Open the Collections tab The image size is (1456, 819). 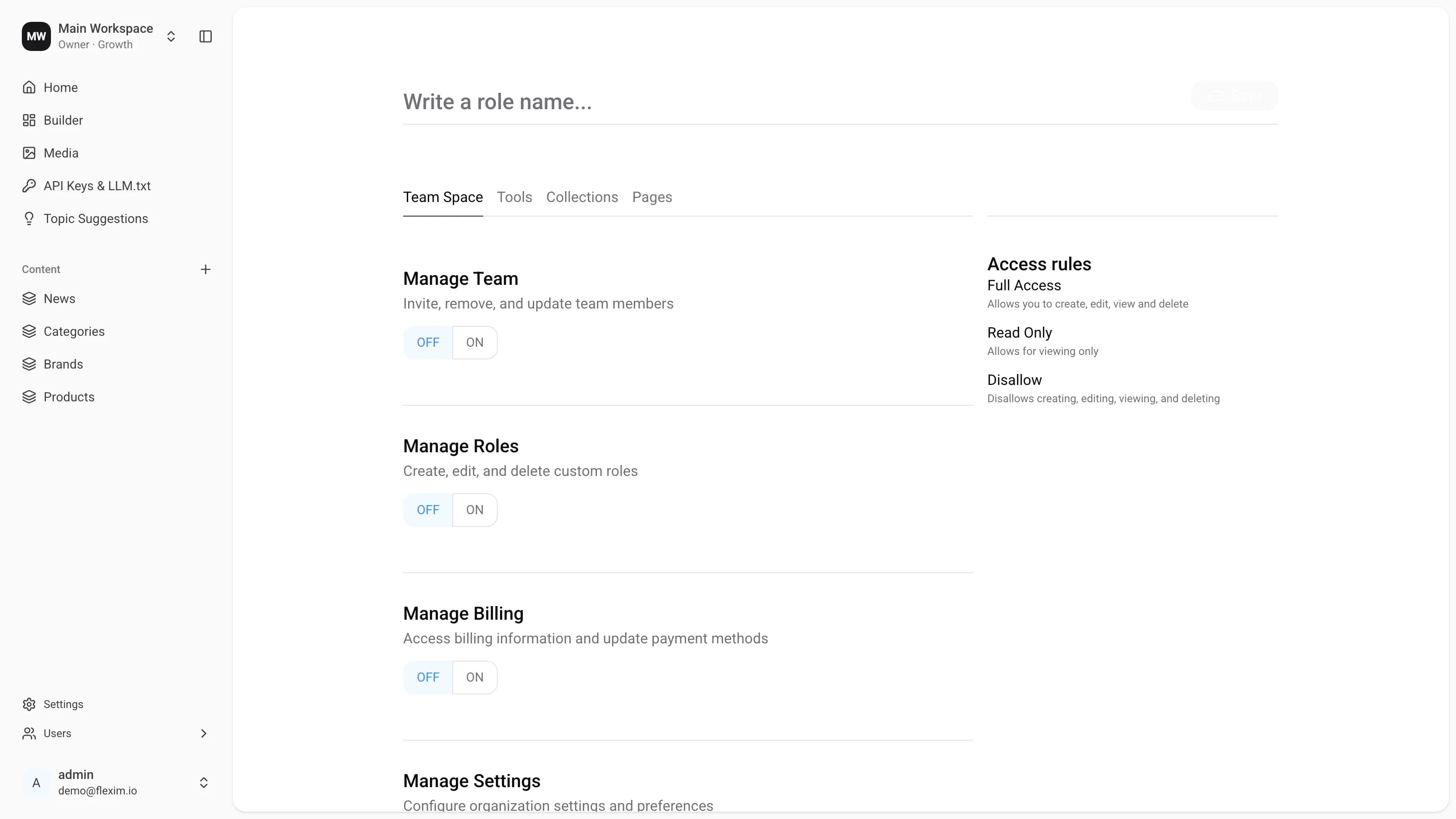582,197
